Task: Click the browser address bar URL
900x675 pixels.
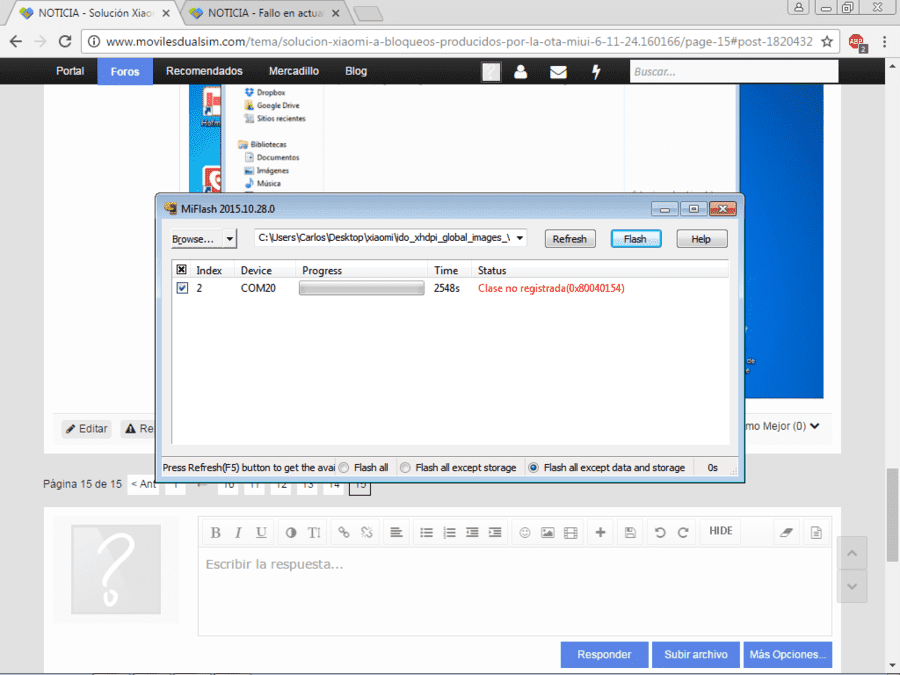Action: coord(459,41)
